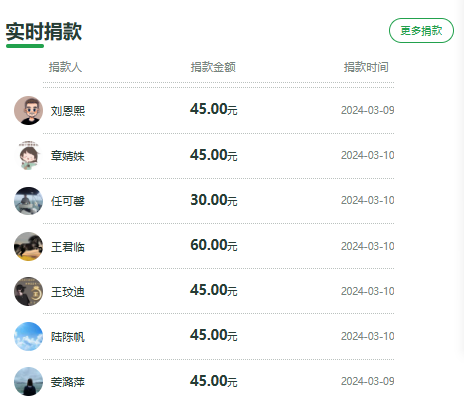Click the 实时捐款 section title
The height and width of the screenshot is (407, 464).
44,32
